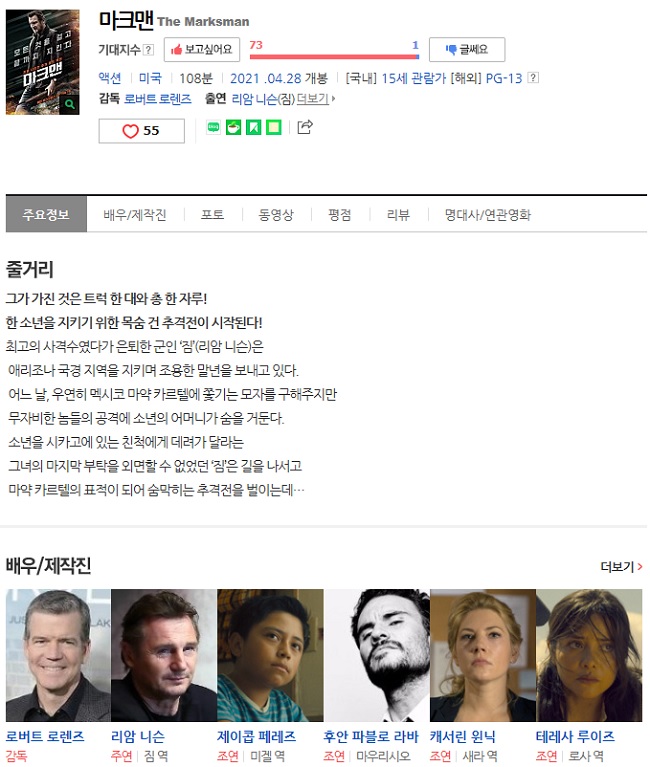Image resolution: width=650 pixels, height=767 pixels.
Task: Click the 기대지수 help question mark
Action: 149,50
